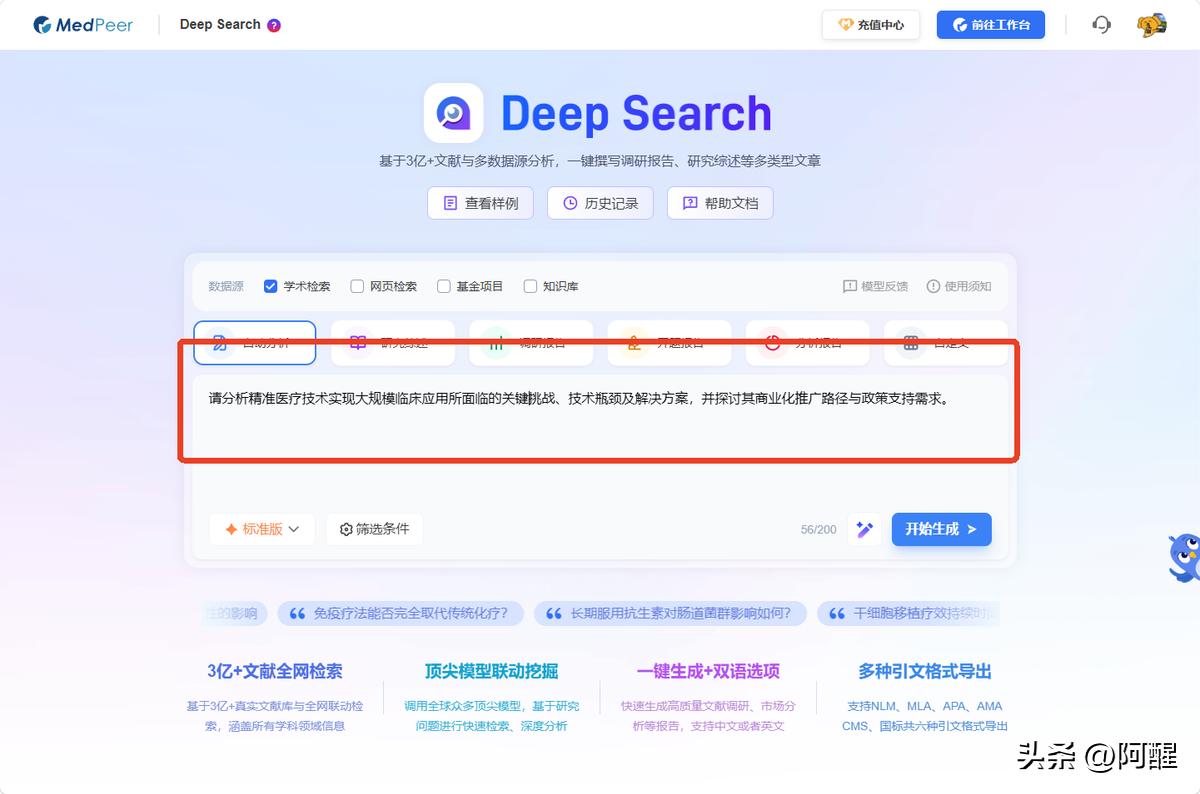Start generation with 开始生成
The image size is (1200, 794).
pos(941,529)
